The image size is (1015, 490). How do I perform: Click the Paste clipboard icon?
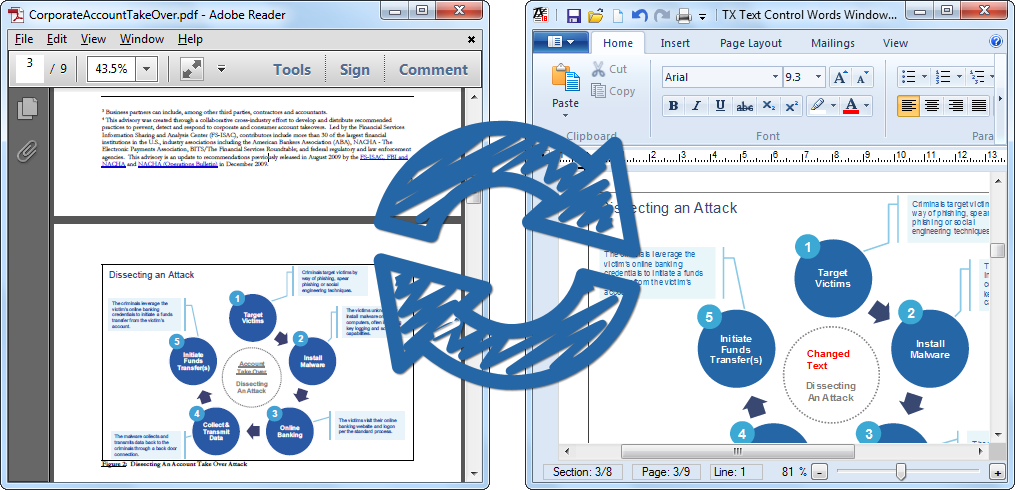coord(565,78)
